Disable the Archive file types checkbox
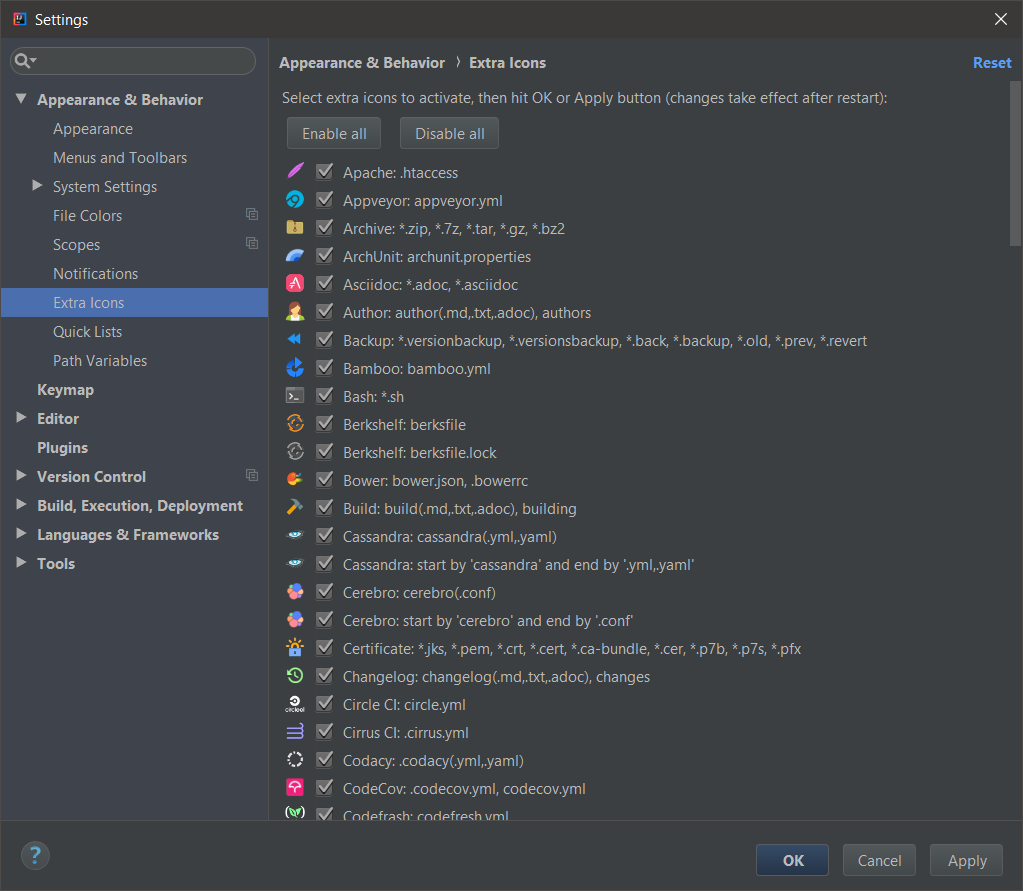 point(324,228)
